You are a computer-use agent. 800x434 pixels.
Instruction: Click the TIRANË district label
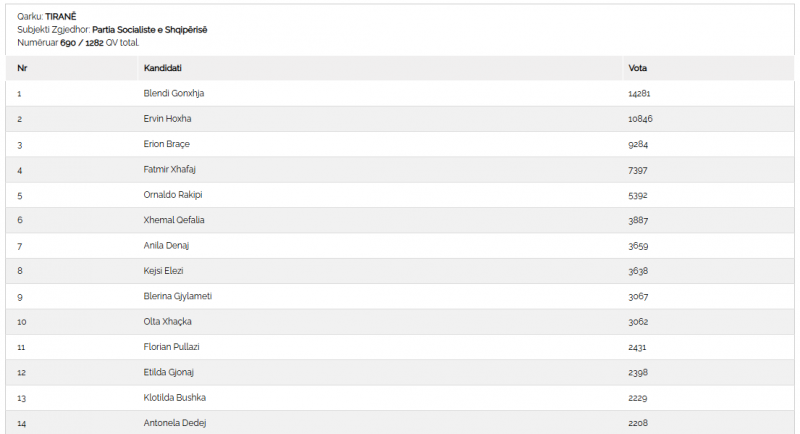[x=61, y=17]
